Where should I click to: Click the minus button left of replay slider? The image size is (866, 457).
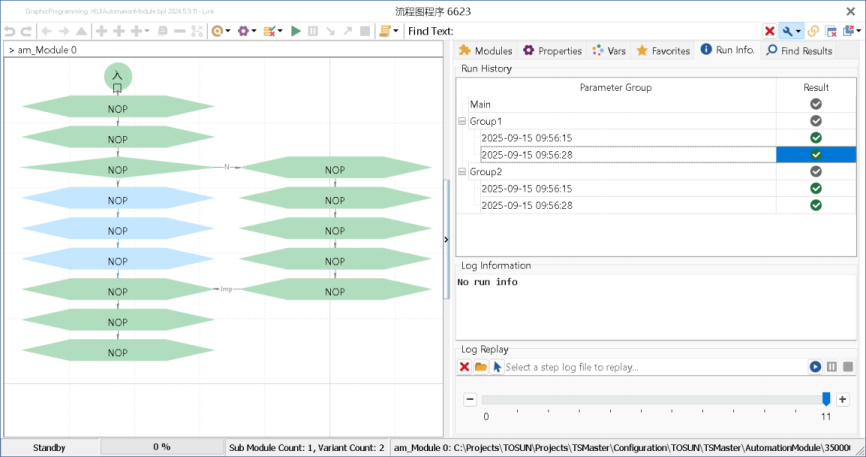pyautogui.click(x=470, y=399)
